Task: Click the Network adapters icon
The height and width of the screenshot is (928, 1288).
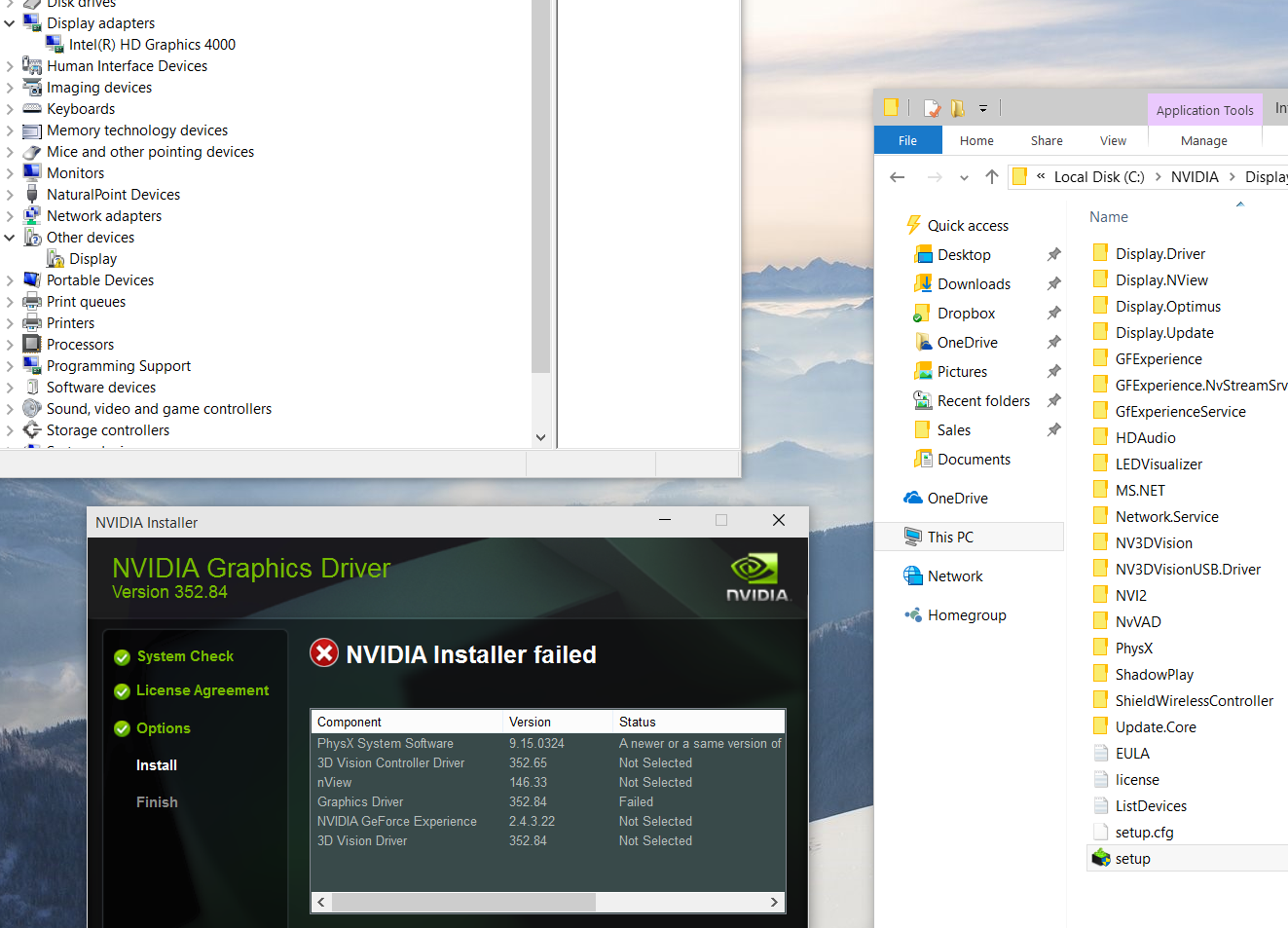Action: click(x=32, y=215)
